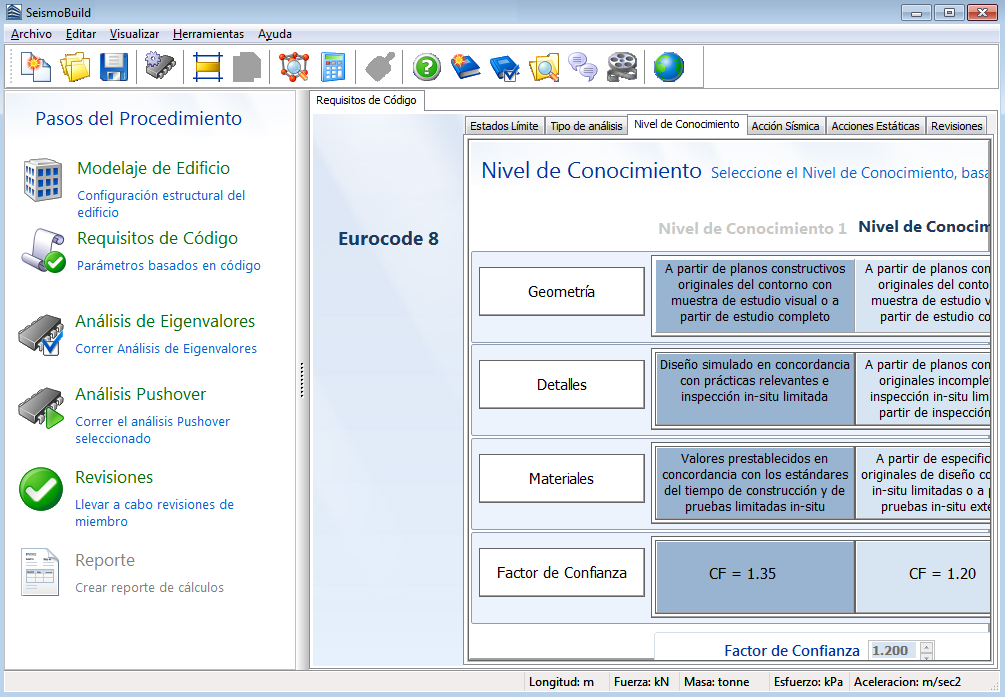This screenshot has height=697, width=1005.
Task: Click the Geometría button
Action: pyautogui.click(x=561, y=292)
